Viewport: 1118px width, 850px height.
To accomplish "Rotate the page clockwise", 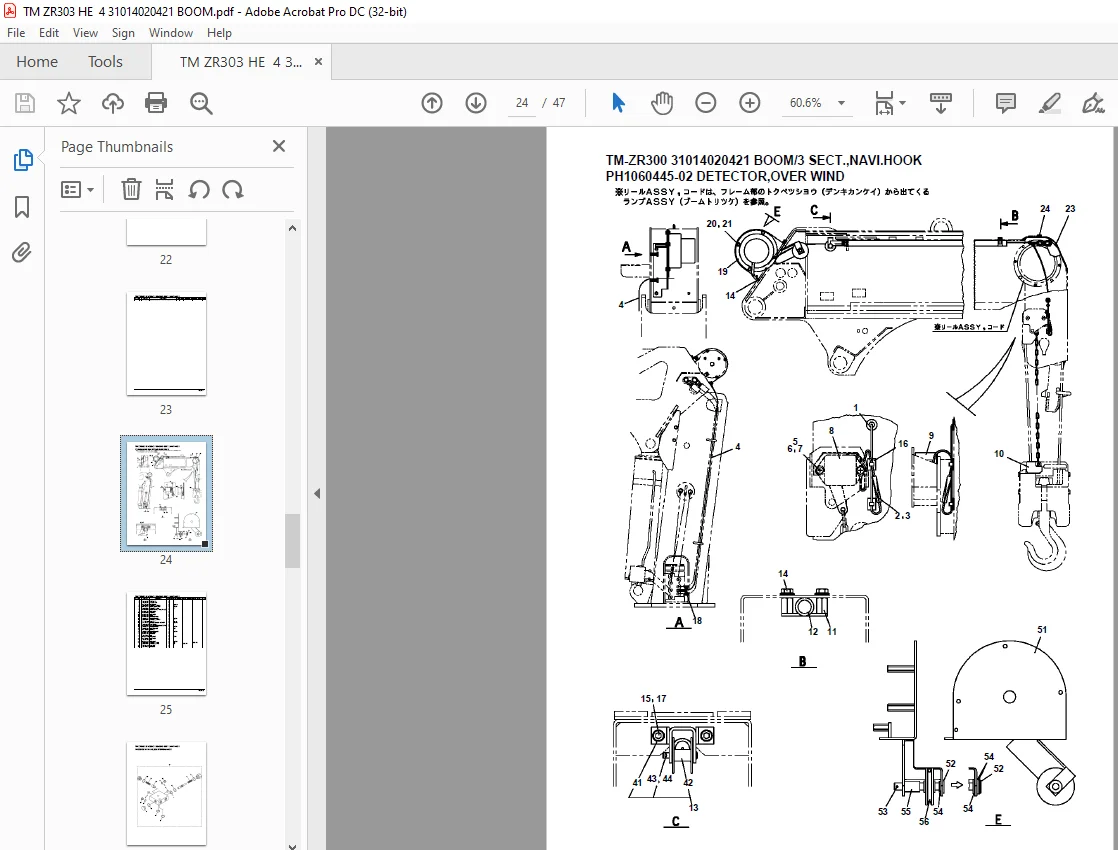I will click(233, 190).
